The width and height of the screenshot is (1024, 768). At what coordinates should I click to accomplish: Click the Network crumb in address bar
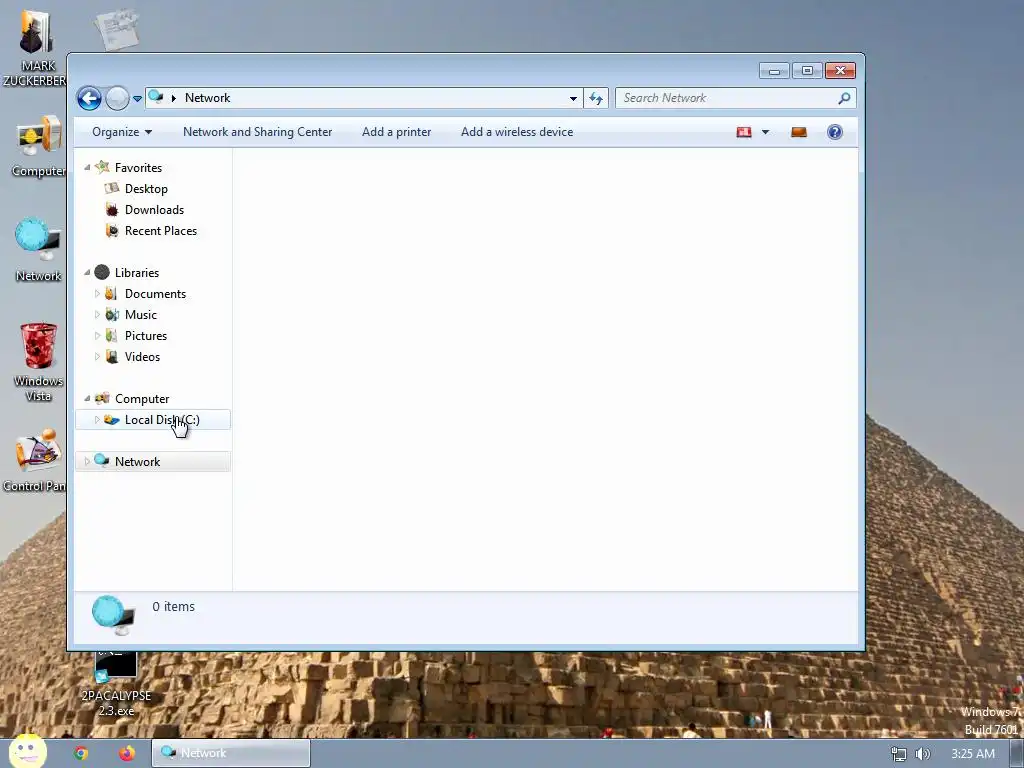(207, 98)
